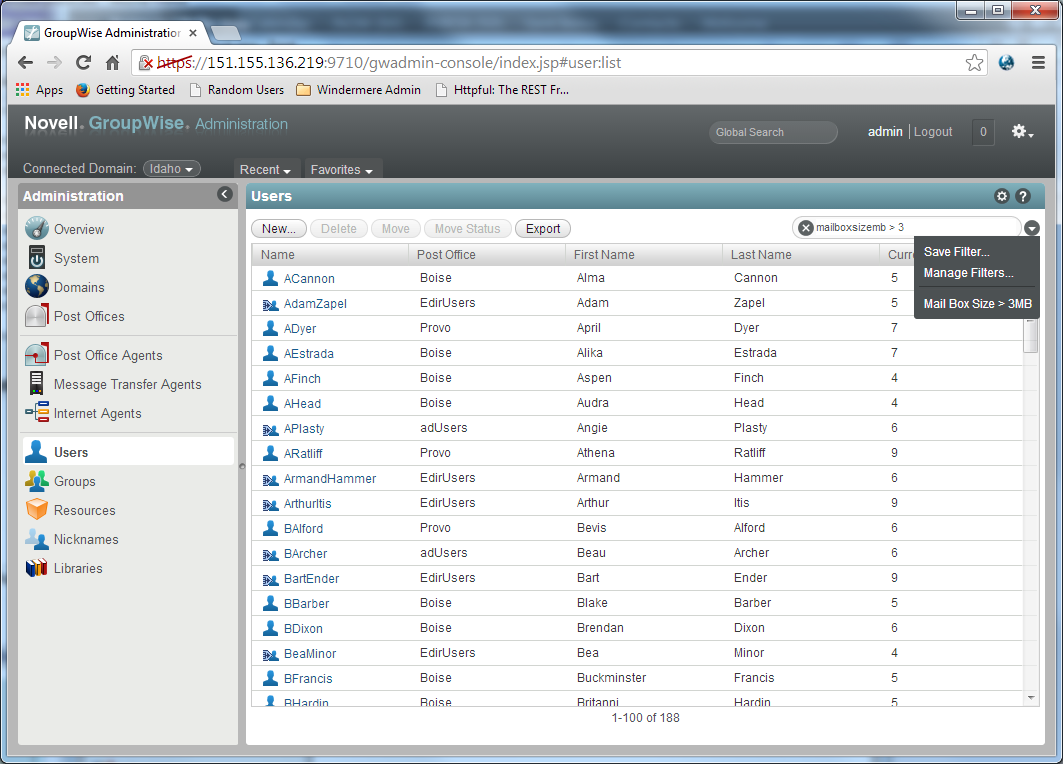Apply the Mail Box Size > 3MB filter
Image resolution: width=1063 pixels, height=764 pixels.
[x=978, y=304]
